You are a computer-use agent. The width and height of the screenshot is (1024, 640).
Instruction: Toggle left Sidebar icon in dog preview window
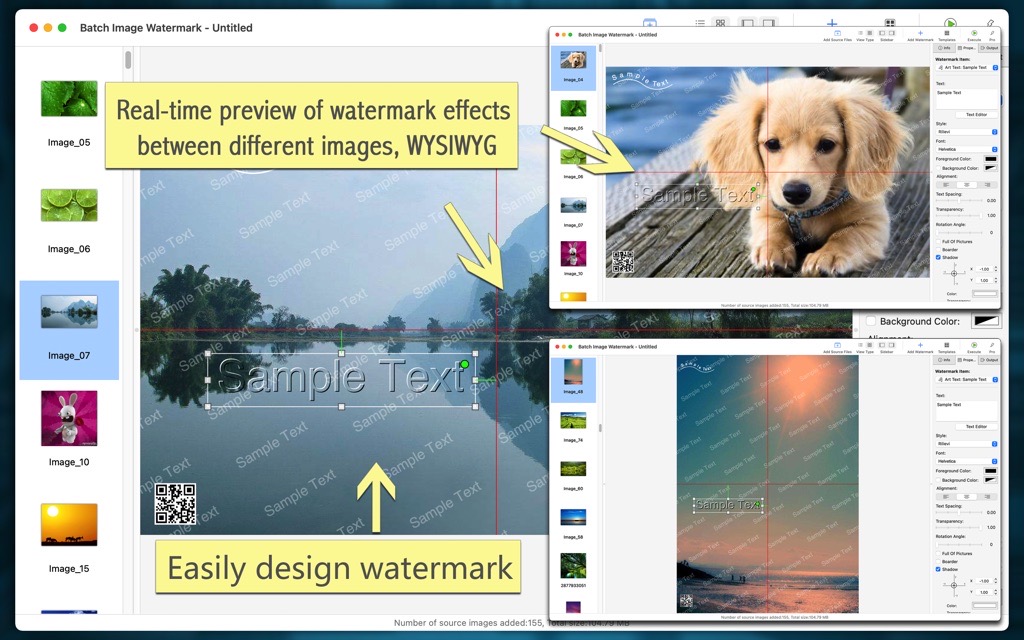[882, 33]
